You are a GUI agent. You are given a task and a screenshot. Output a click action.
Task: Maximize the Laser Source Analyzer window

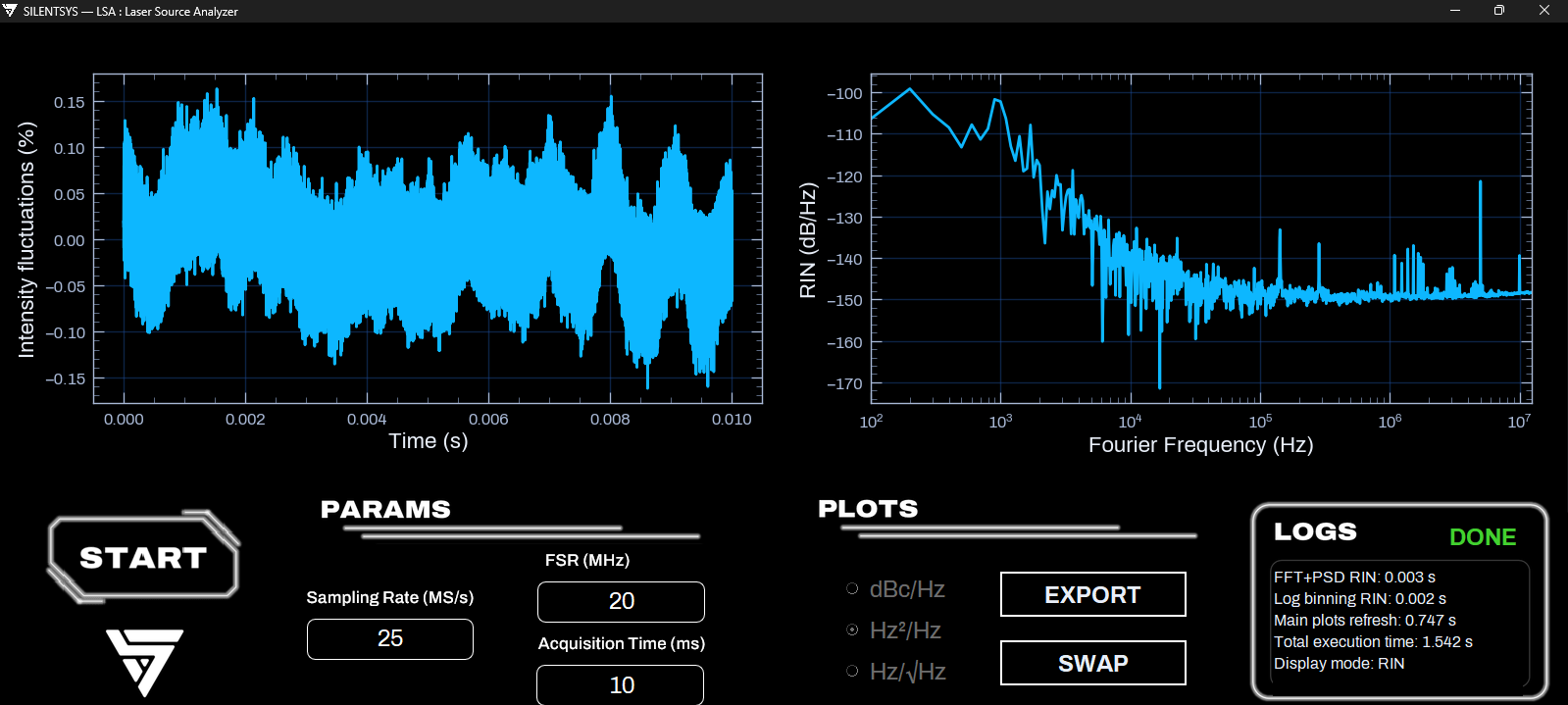pos(1499,11)
